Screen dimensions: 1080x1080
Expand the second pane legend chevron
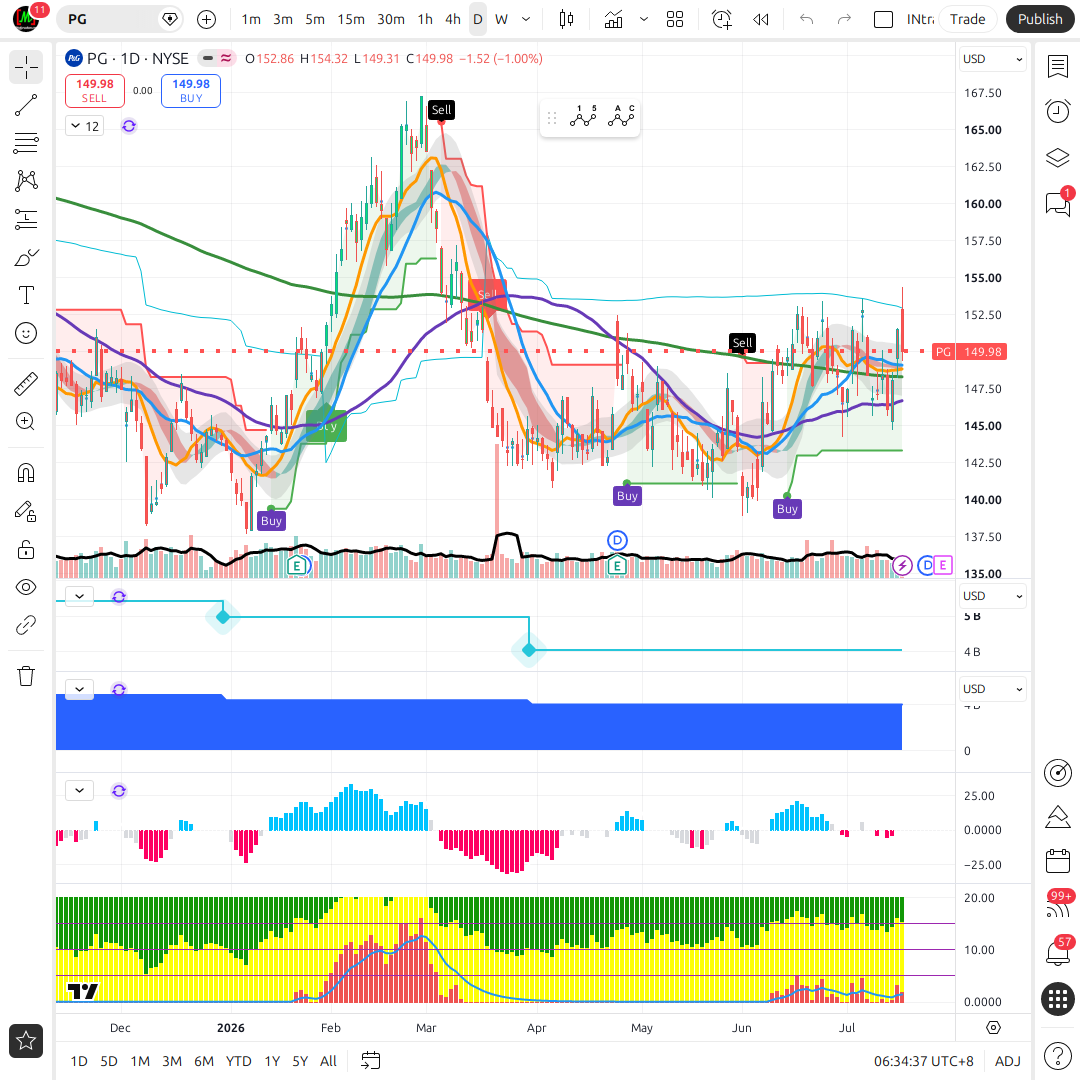pos(79,596)
